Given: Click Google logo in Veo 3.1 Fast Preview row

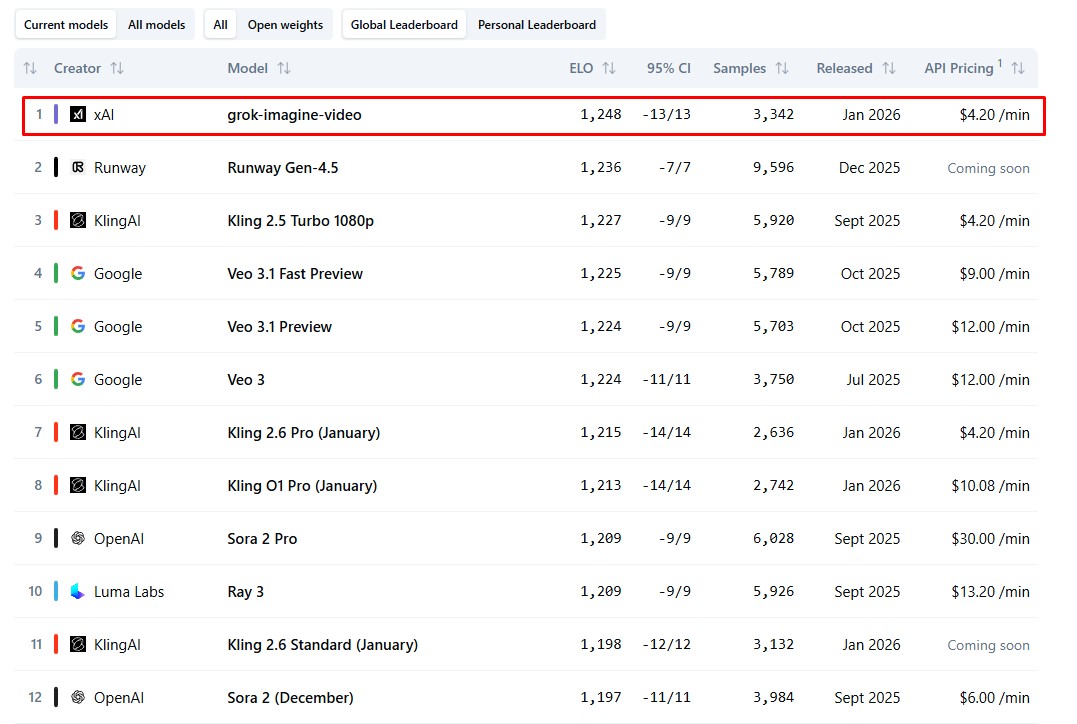Looking at the screenshot, I should [78, 273].
